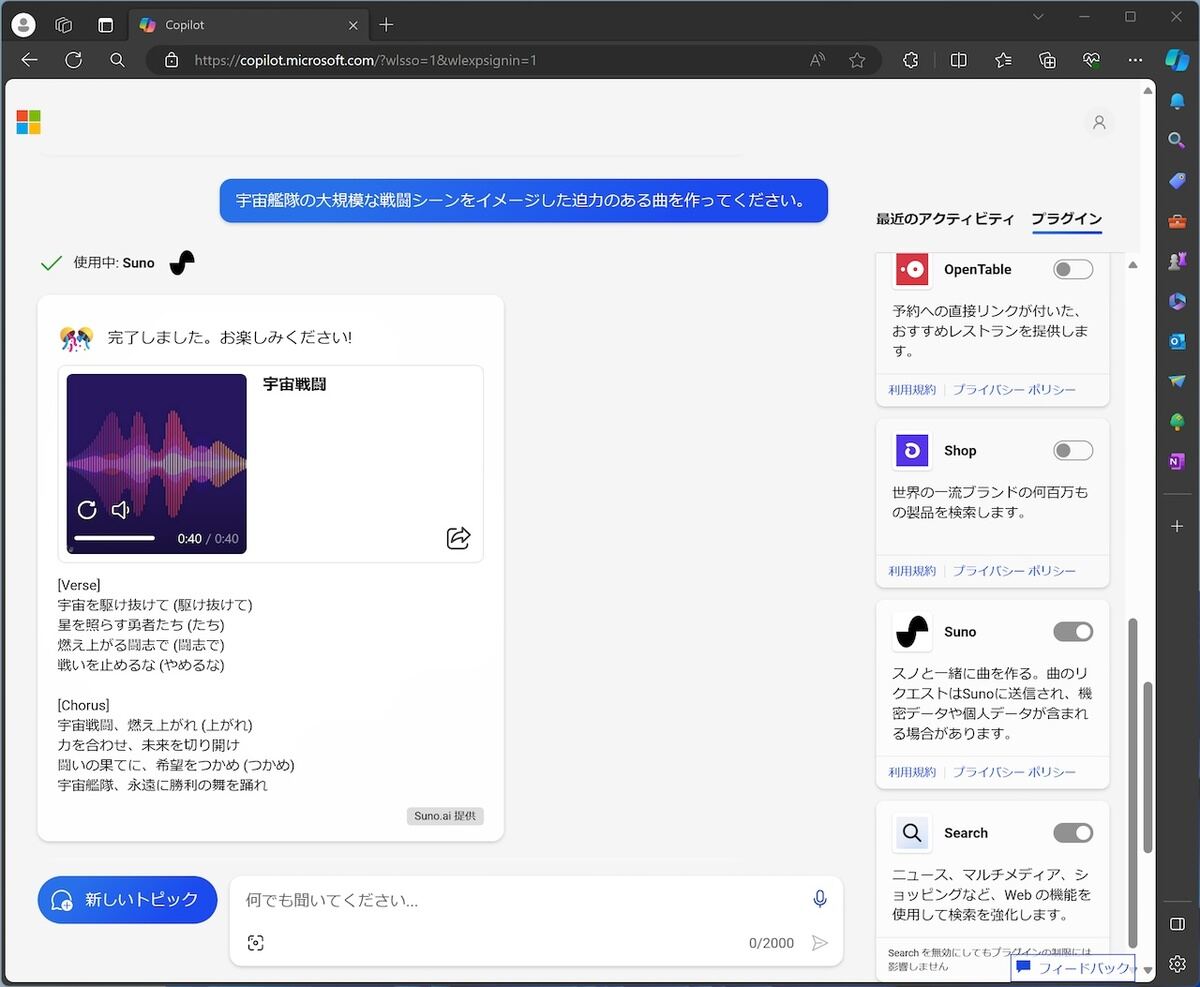Image resolution: width=1200 pixels, height=987 pixels.
Task: Open Shop 利用規約 link
Action: [912, 571]
